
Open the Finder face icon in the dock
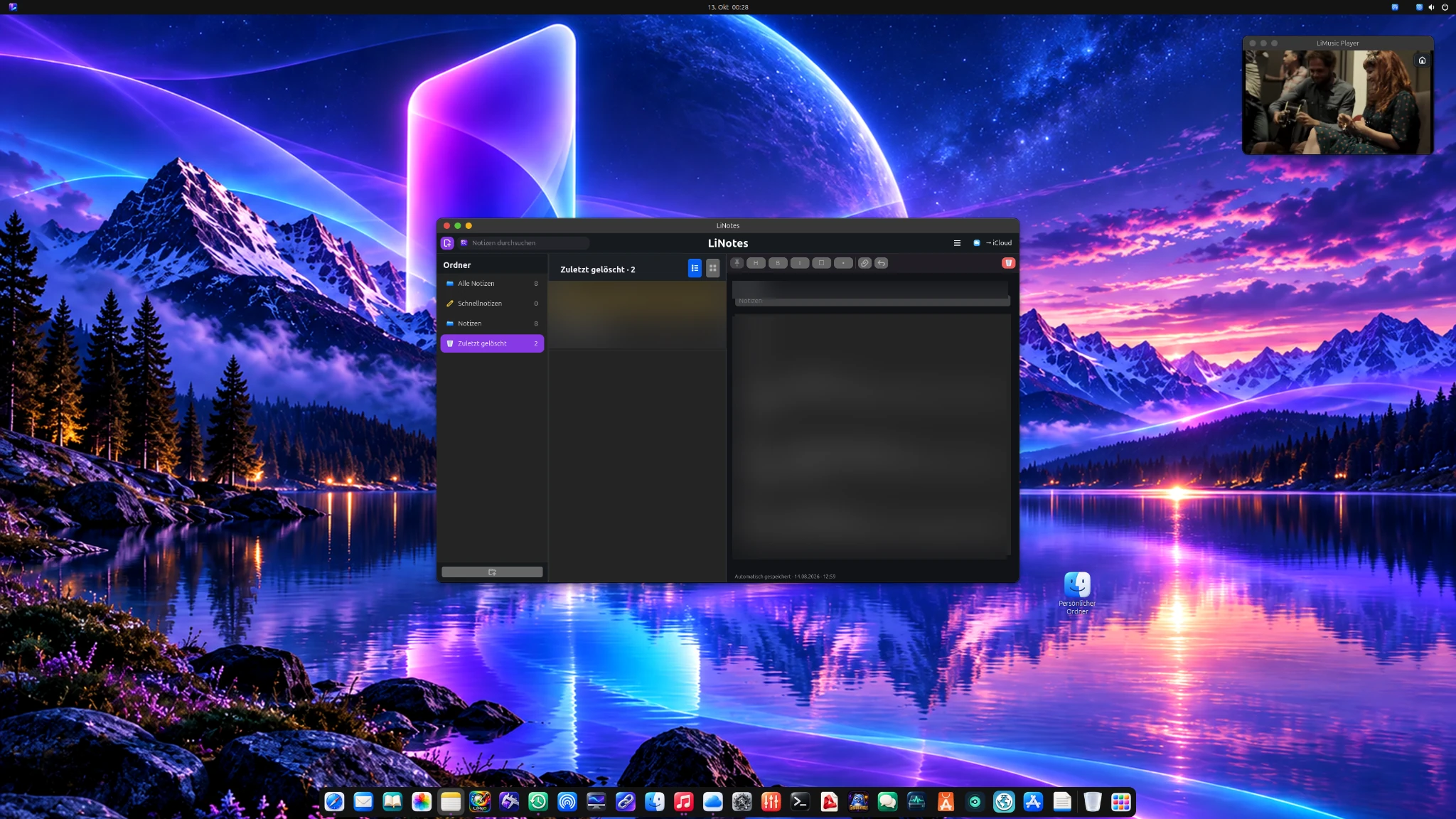click(x=654, y=802)
